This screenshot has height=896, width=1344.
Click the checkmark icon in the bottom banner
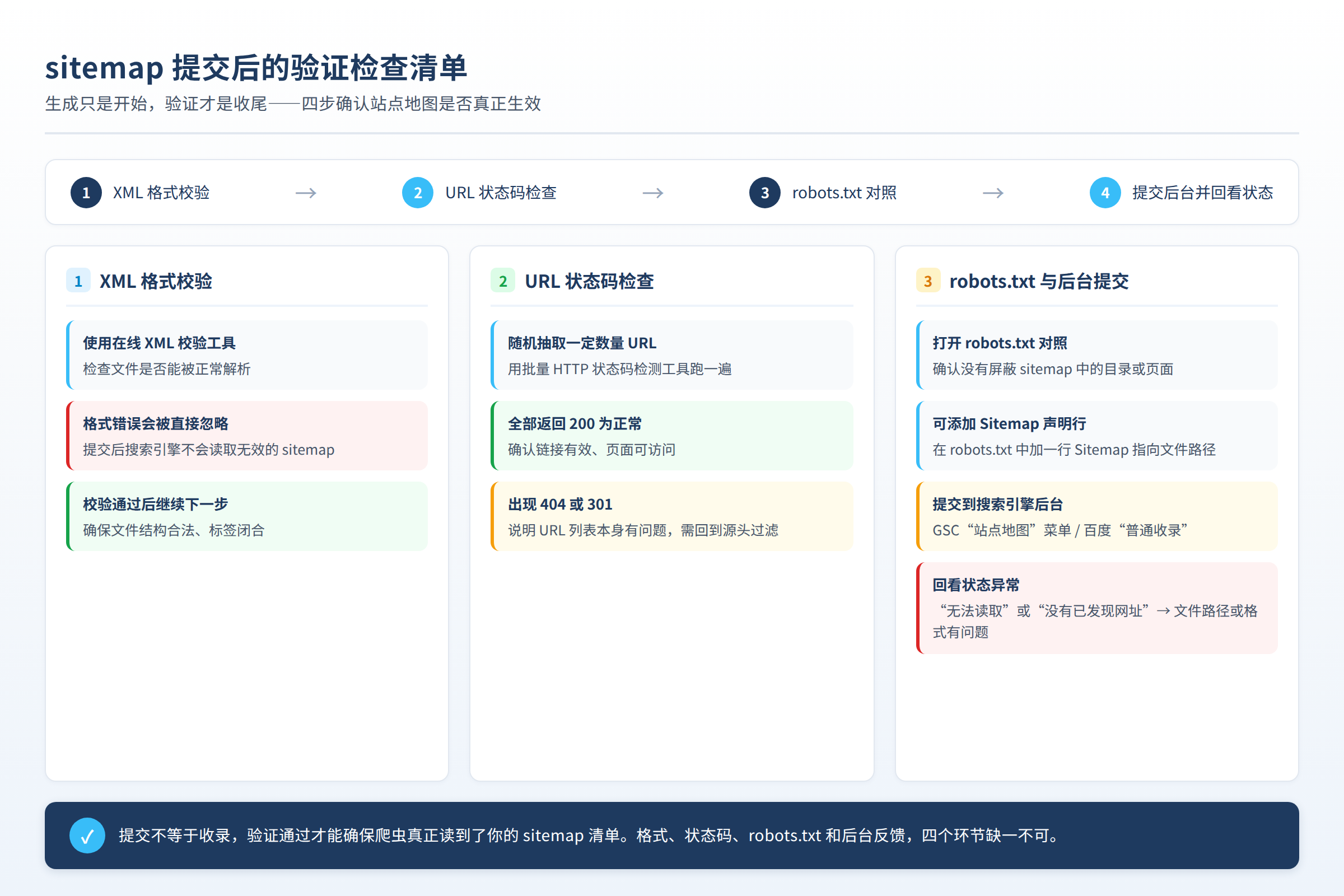(87, 836)
